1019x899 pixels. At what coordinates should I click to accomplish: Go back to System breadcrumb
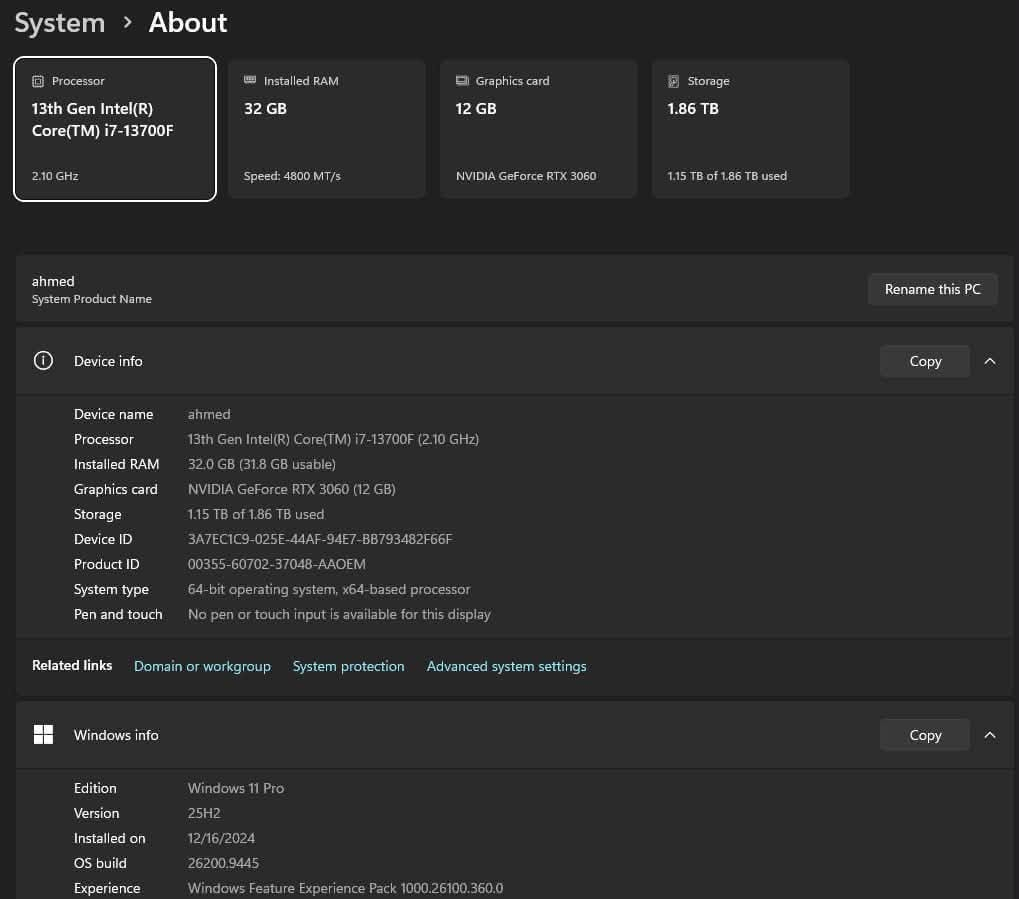[60, 23]
